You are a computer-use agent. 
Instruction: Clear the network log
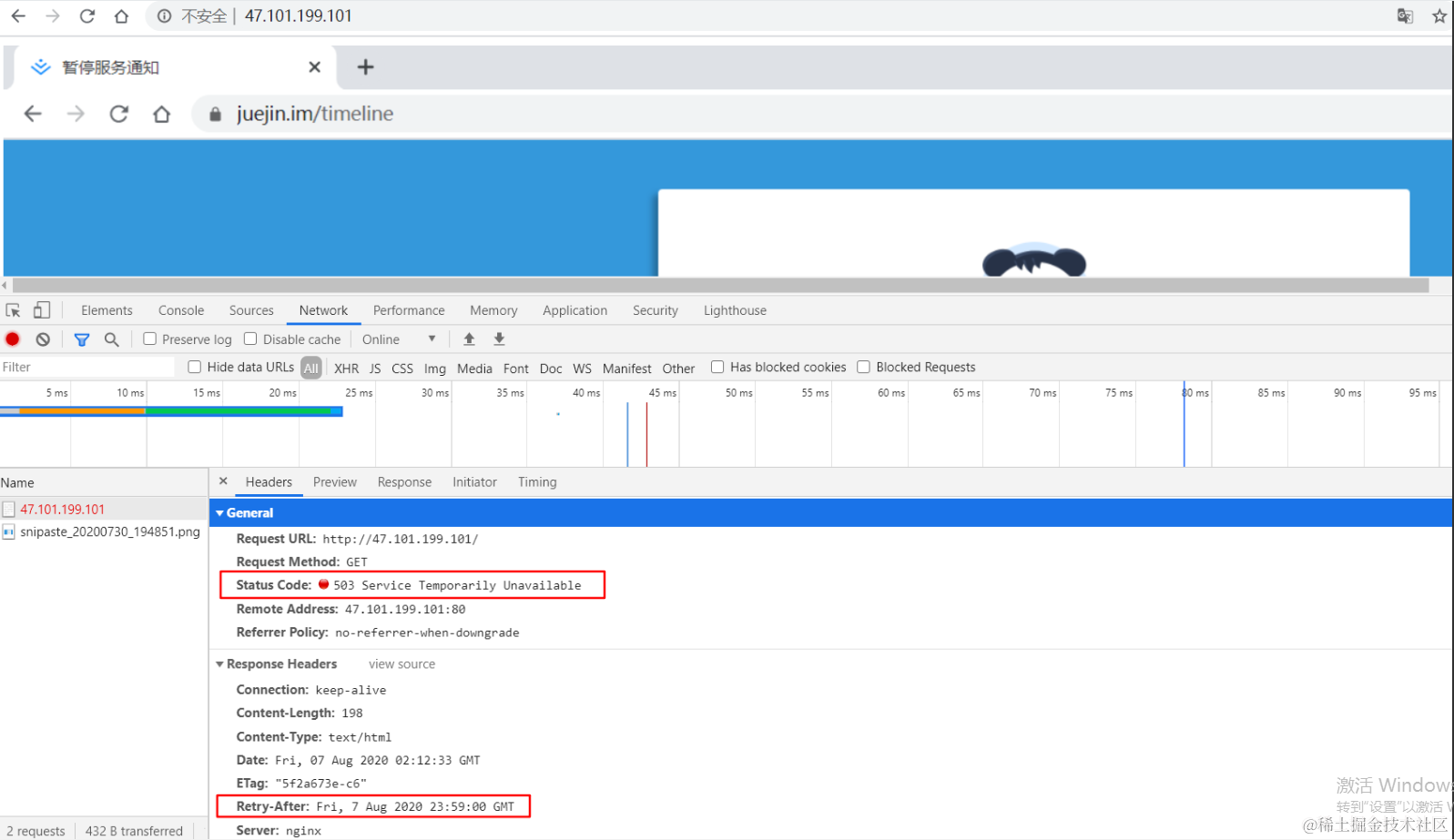point(43,339)
